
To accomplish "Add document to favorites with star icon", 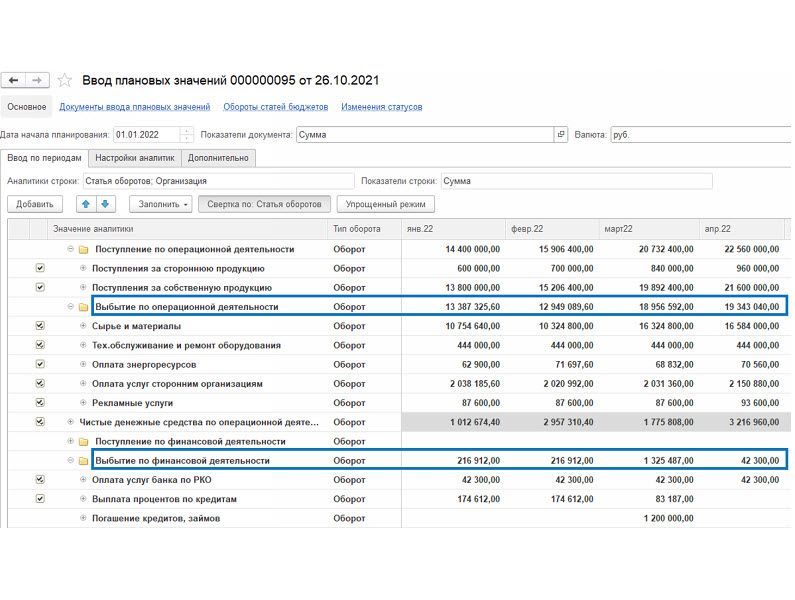I will click(64, 80).
